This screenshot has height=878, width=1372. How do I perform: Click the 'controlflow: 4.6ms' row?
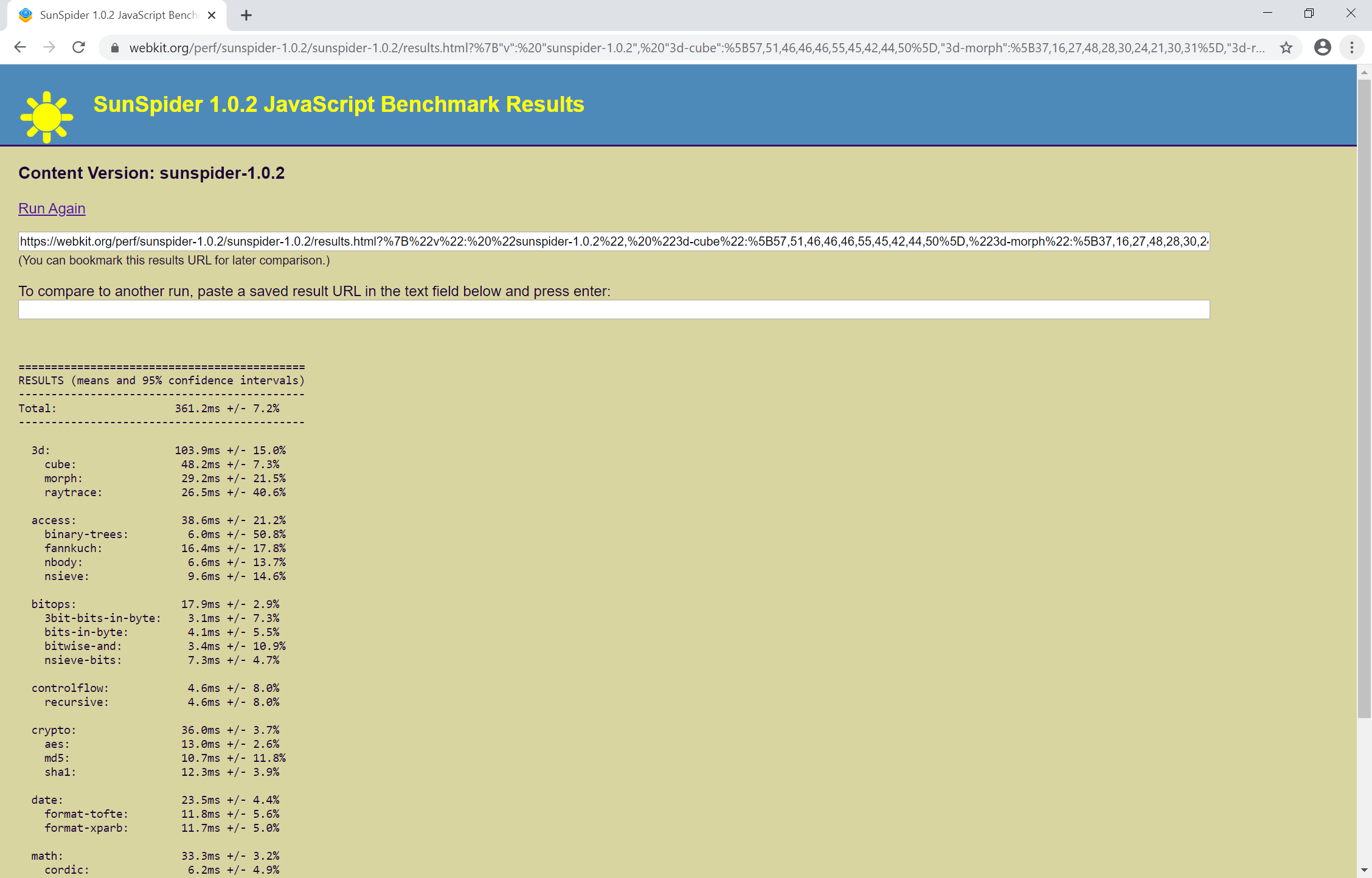(156, 688)
